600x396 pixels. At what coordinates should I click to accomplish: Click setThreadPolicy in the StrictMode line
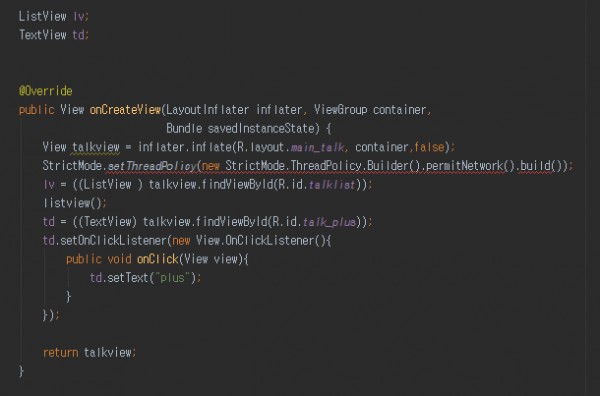pos(152,166)
